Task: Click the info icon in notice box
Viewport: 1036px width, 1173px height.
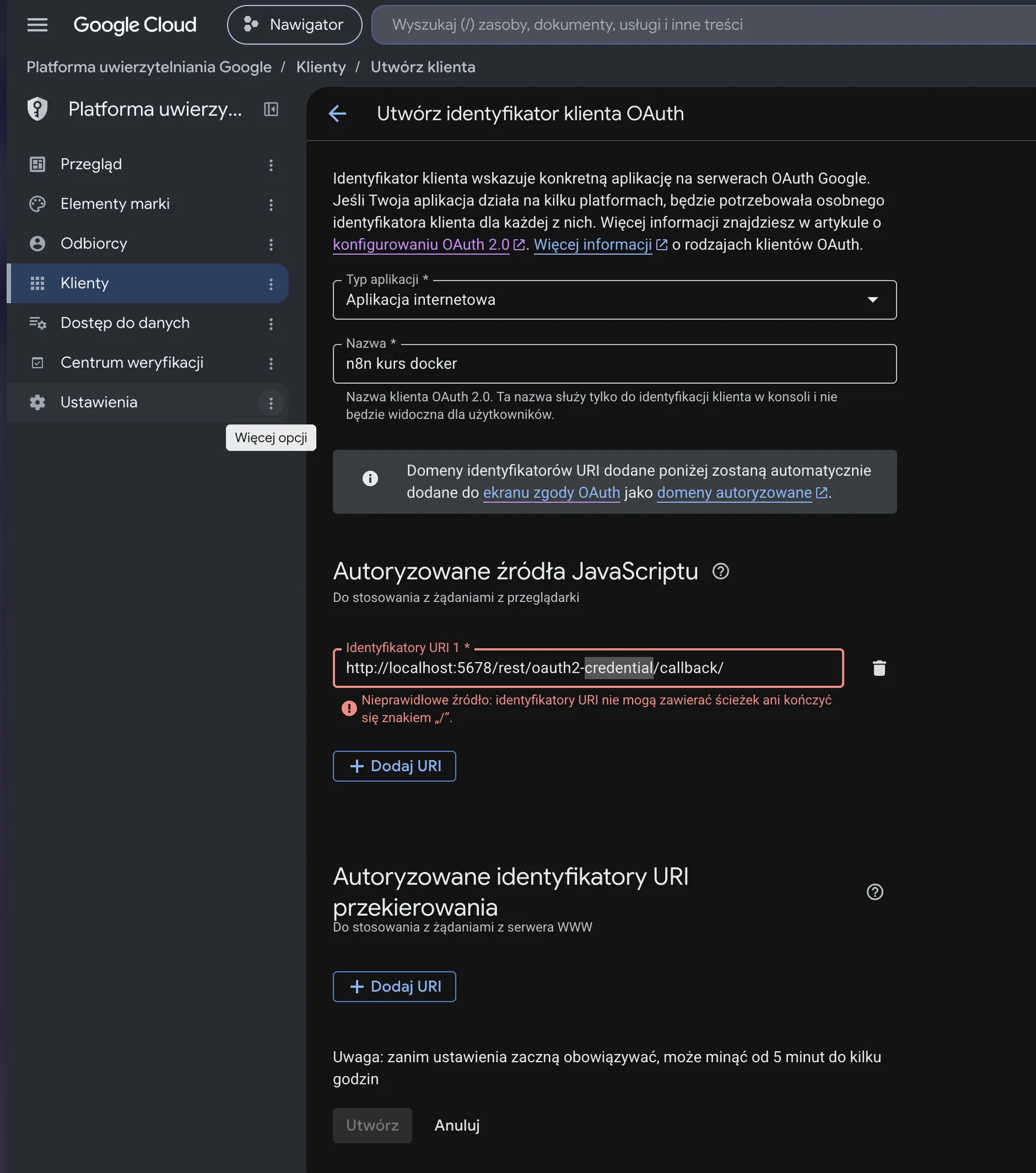Action: (370, 479)
